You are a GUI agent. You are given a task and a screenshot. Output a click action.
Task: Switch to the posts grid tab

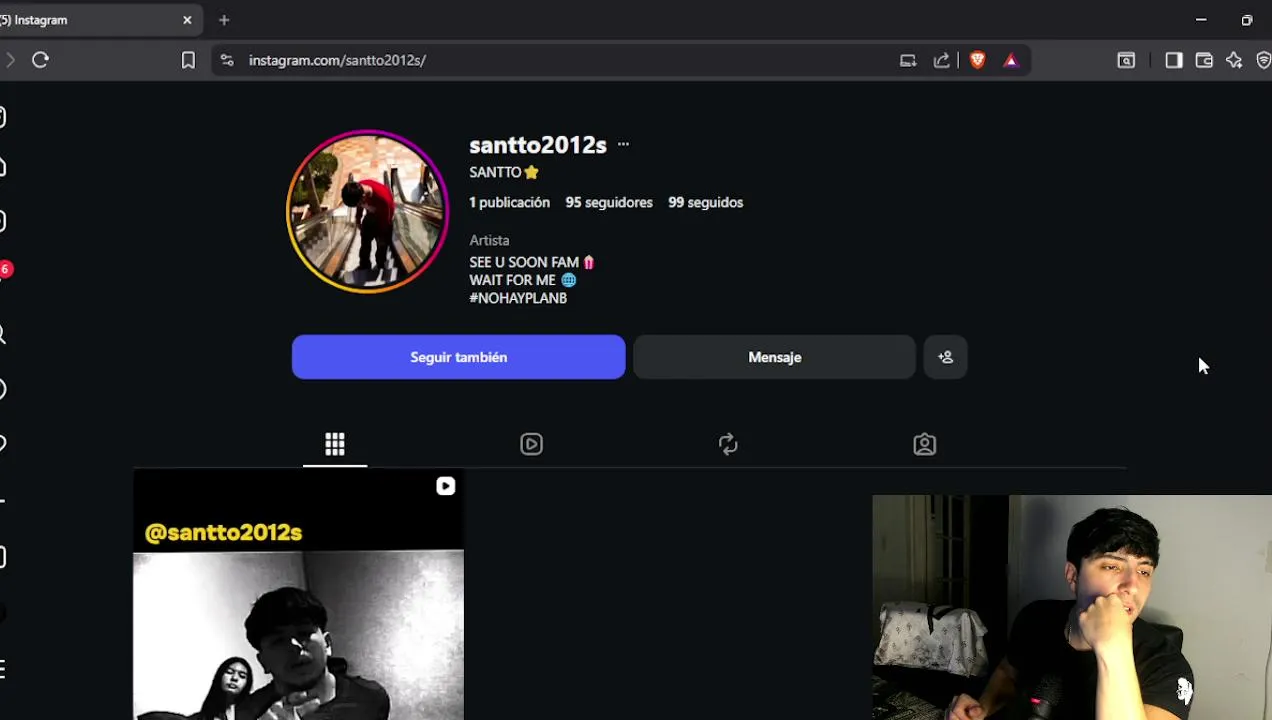335,444
